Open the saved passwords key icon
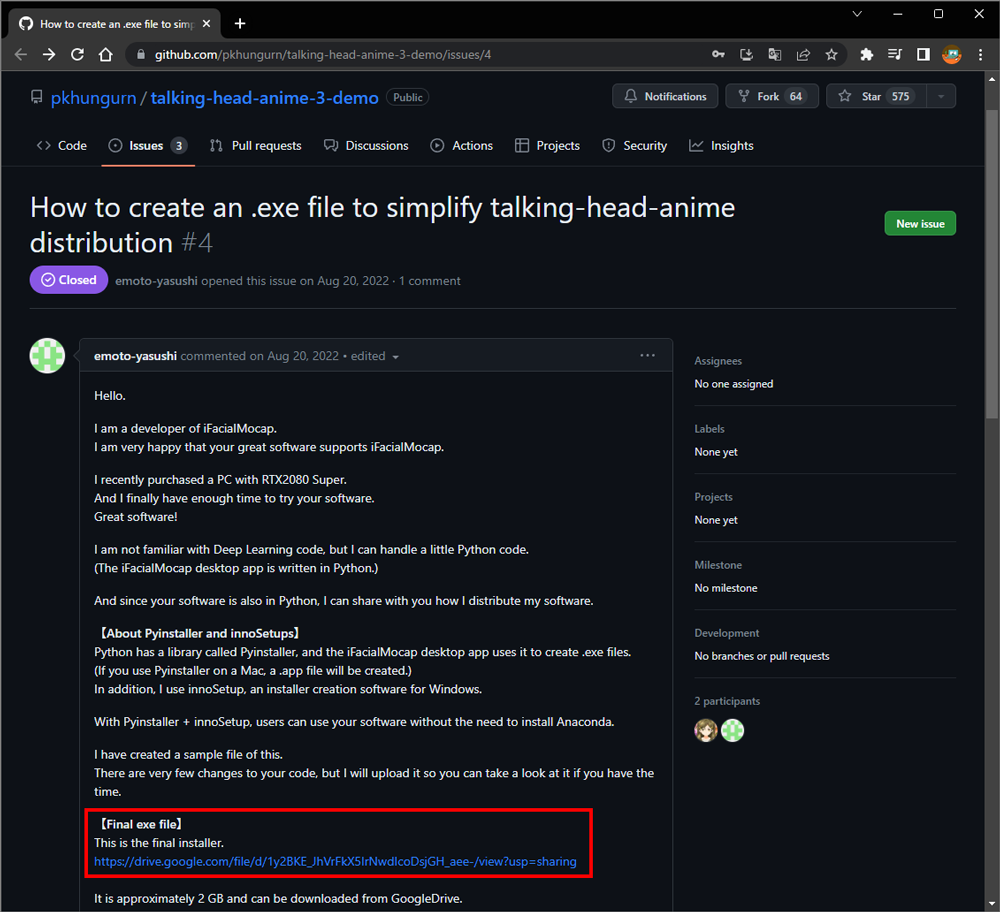This screenshot has height=912, width=1000. tap(718, 55)
